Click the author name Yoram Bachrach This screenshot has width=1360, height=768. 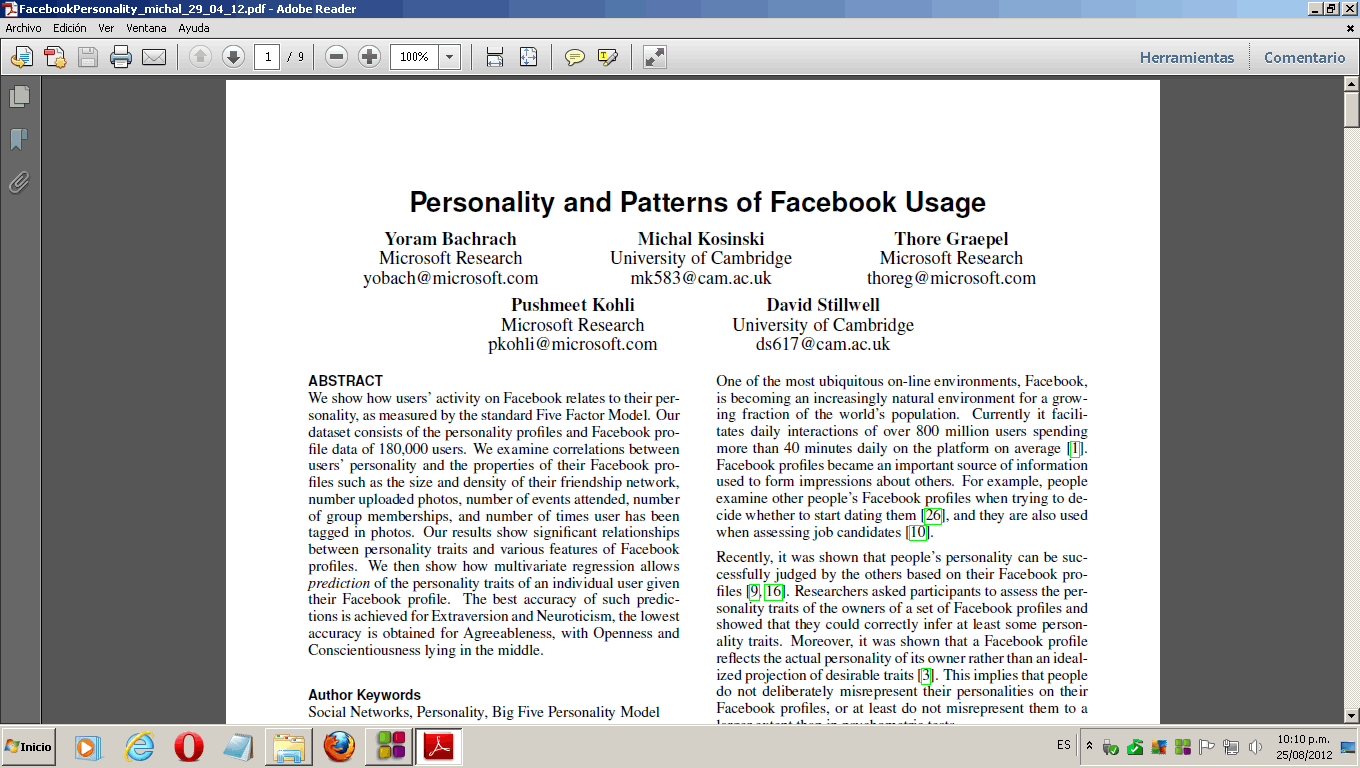click(x=451, y=239)
